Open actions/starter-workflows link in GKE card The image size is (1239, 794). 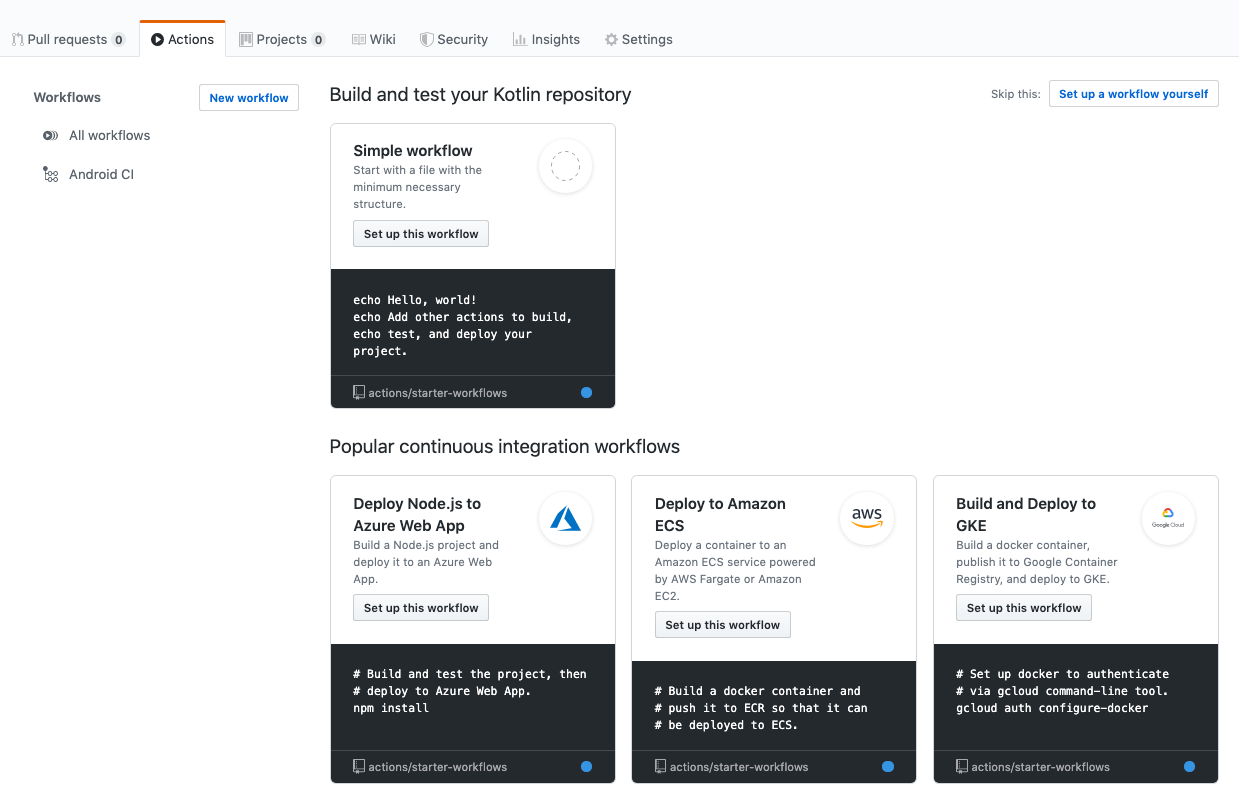[1040, 767]
